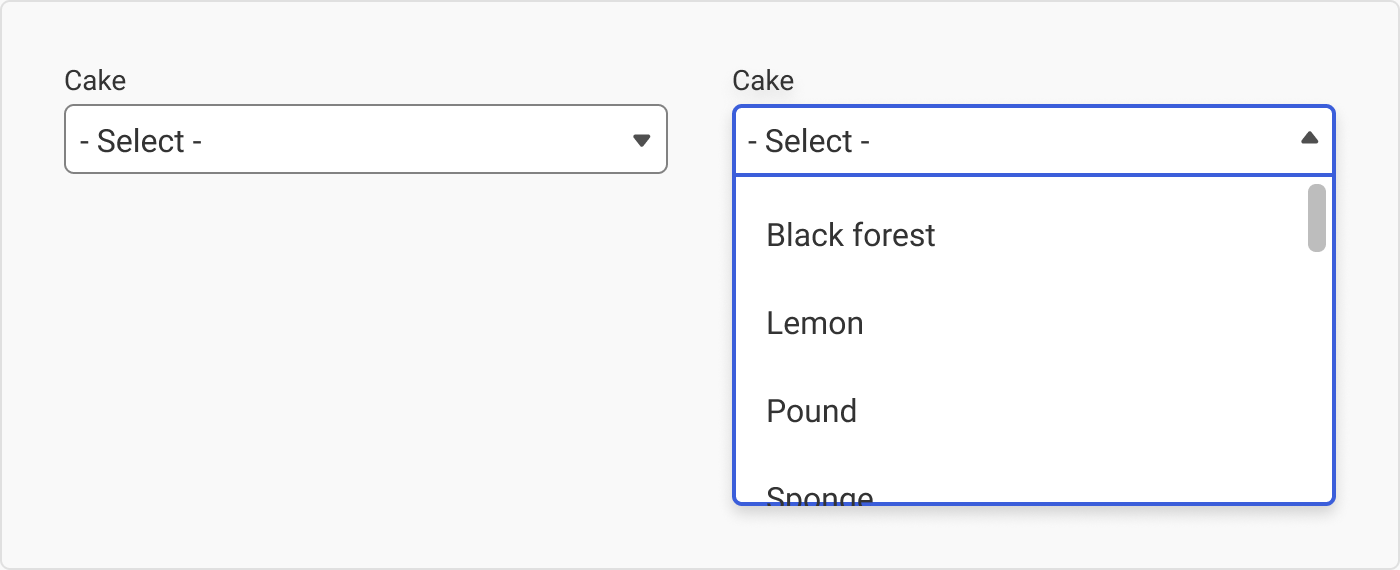Click the gray scrollbar thumb in the options list
The width and height of the screenshot is (1400, 570).
pyautogui.click(x=1317, y=217)
